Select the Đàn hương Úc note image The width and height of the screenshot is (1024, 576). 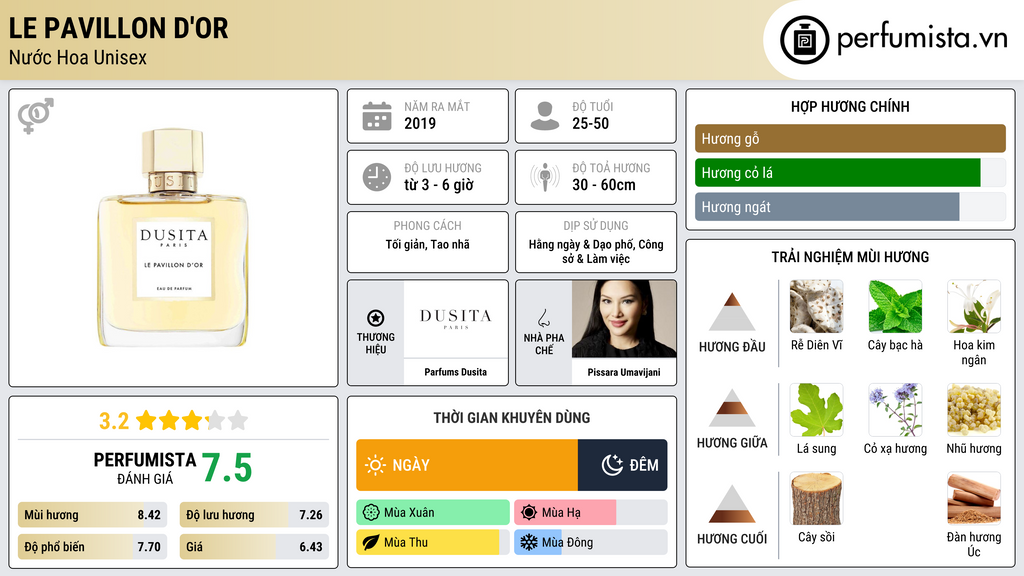(x=974, y=499)
